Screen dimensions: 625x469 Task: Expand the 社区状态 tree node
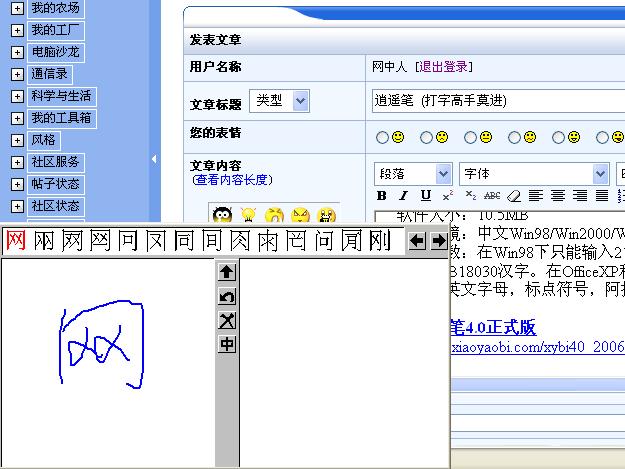tap(17, 206)
